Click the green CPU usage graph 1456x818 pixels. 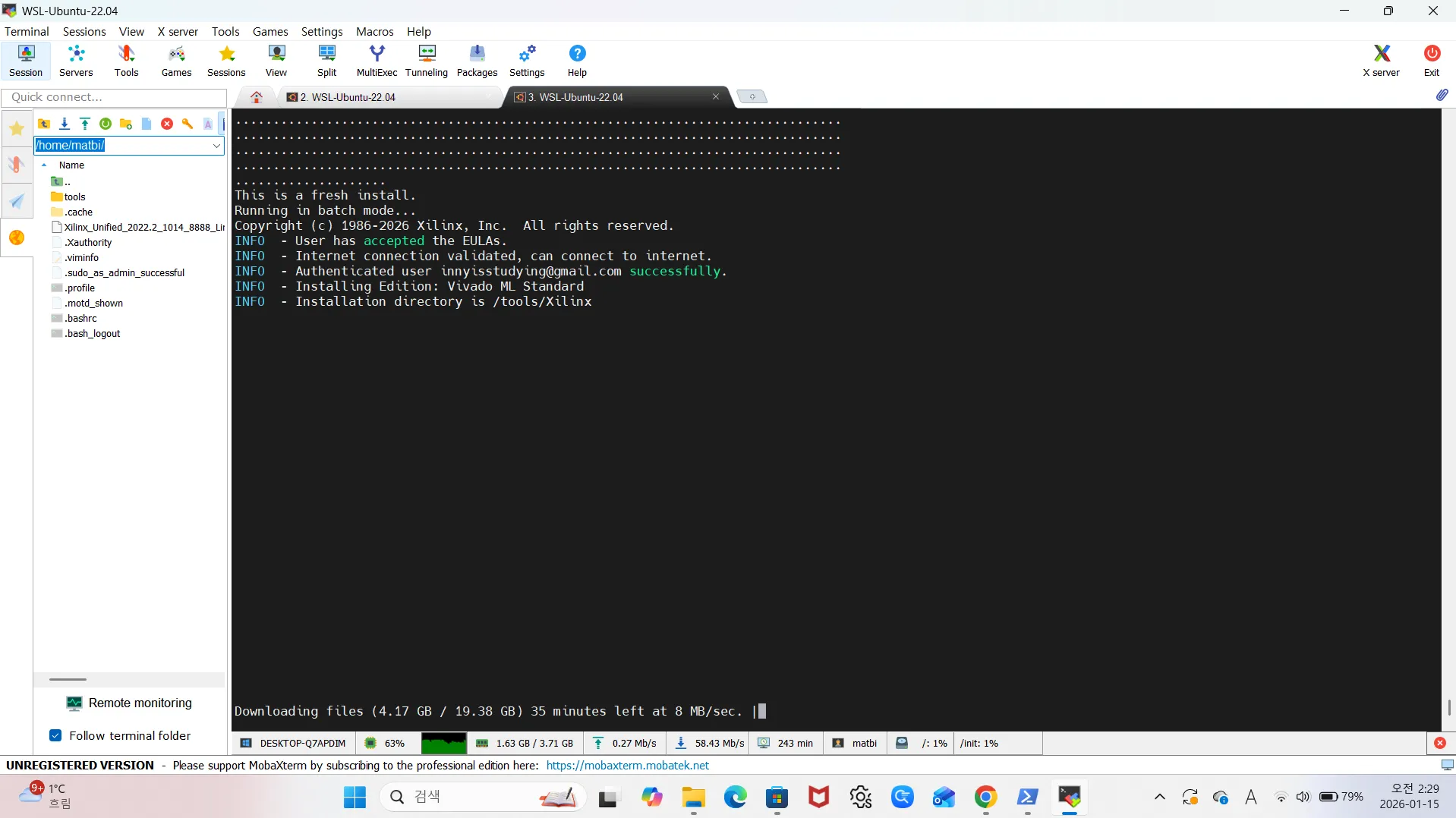click(443, 744)
